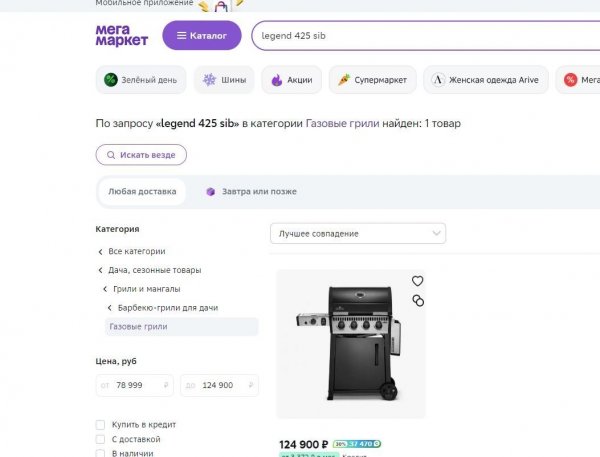The height and width of the screenshot is (457, 600).
Task: Select the Любая доставка tab
Action: [x=141, y=191]
